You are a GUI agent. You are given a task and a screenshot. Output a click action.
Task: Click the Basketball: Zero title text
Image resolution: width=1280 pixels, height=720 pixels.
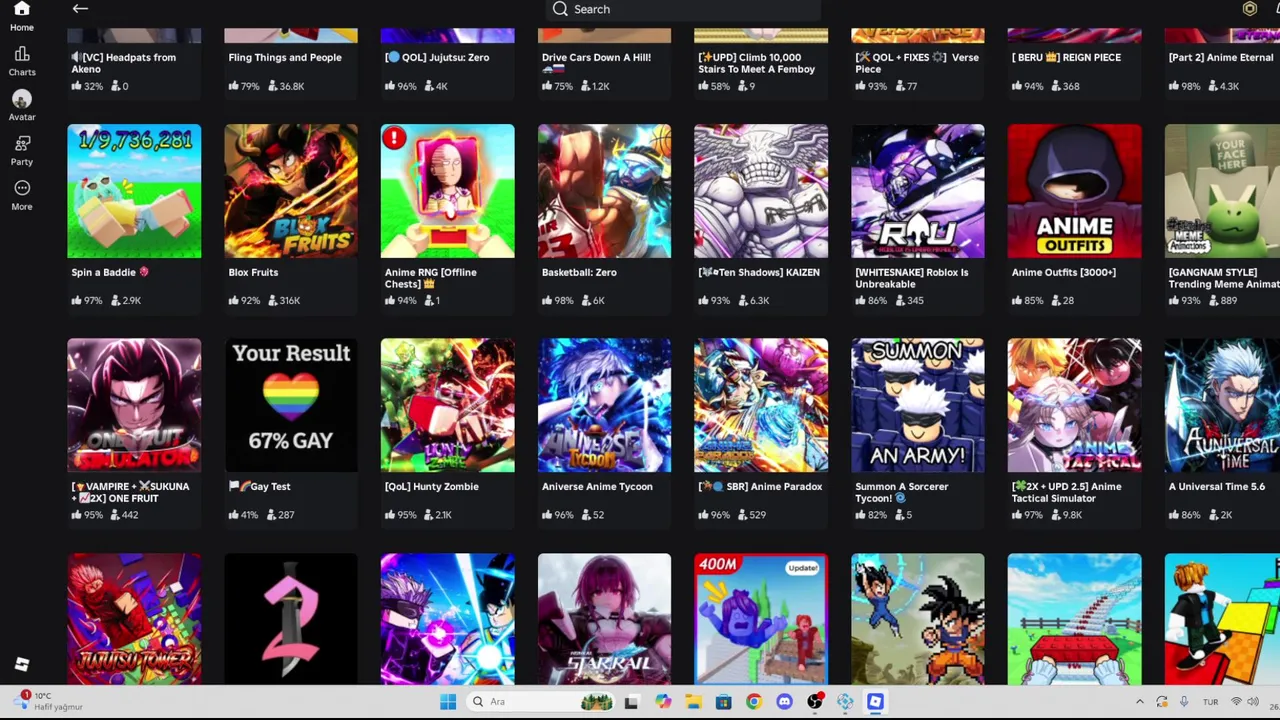click(579, 272)
